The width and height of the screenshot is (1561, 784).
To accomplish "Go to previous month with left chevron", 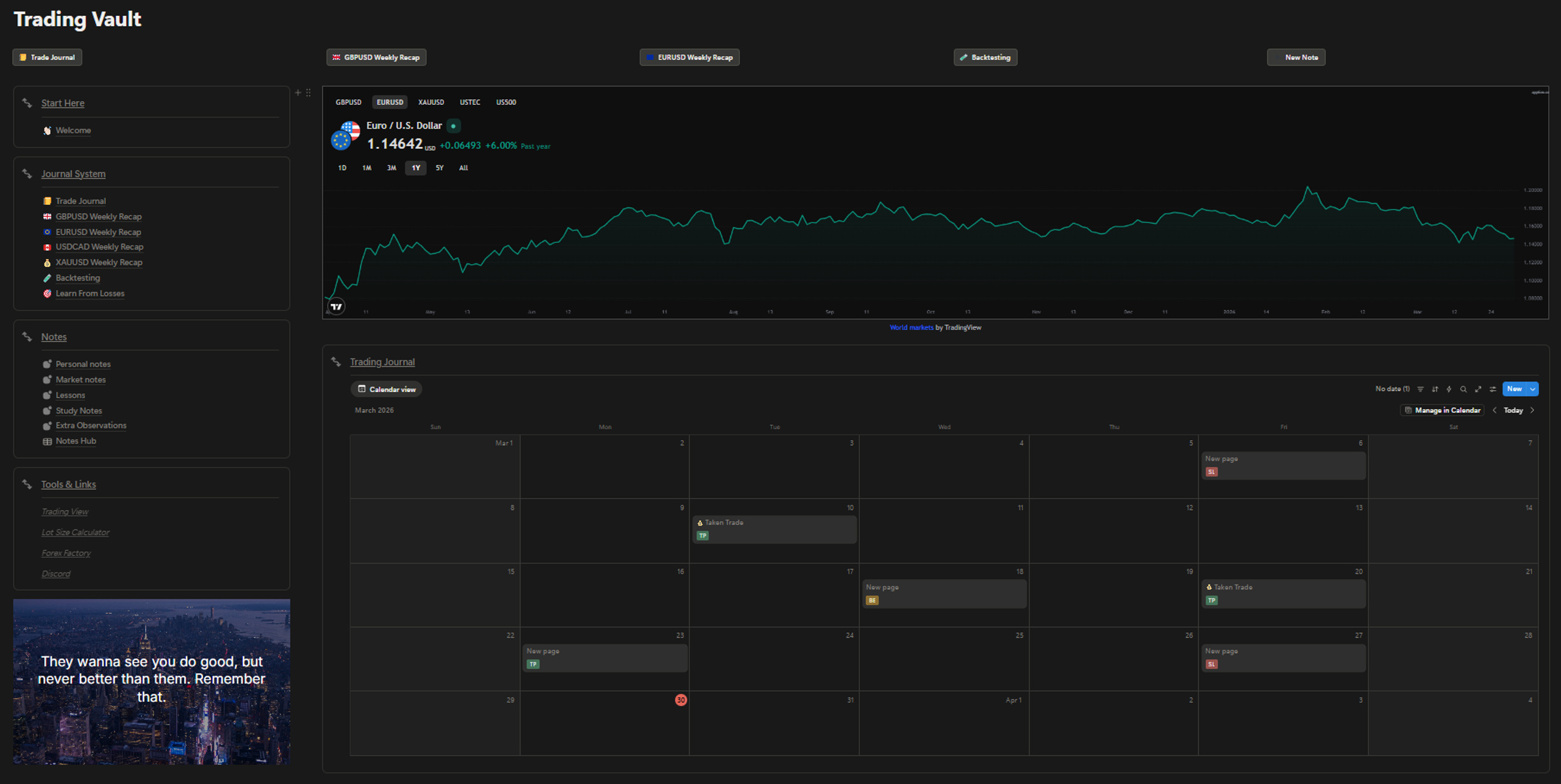I will (x=1495, y=410).
